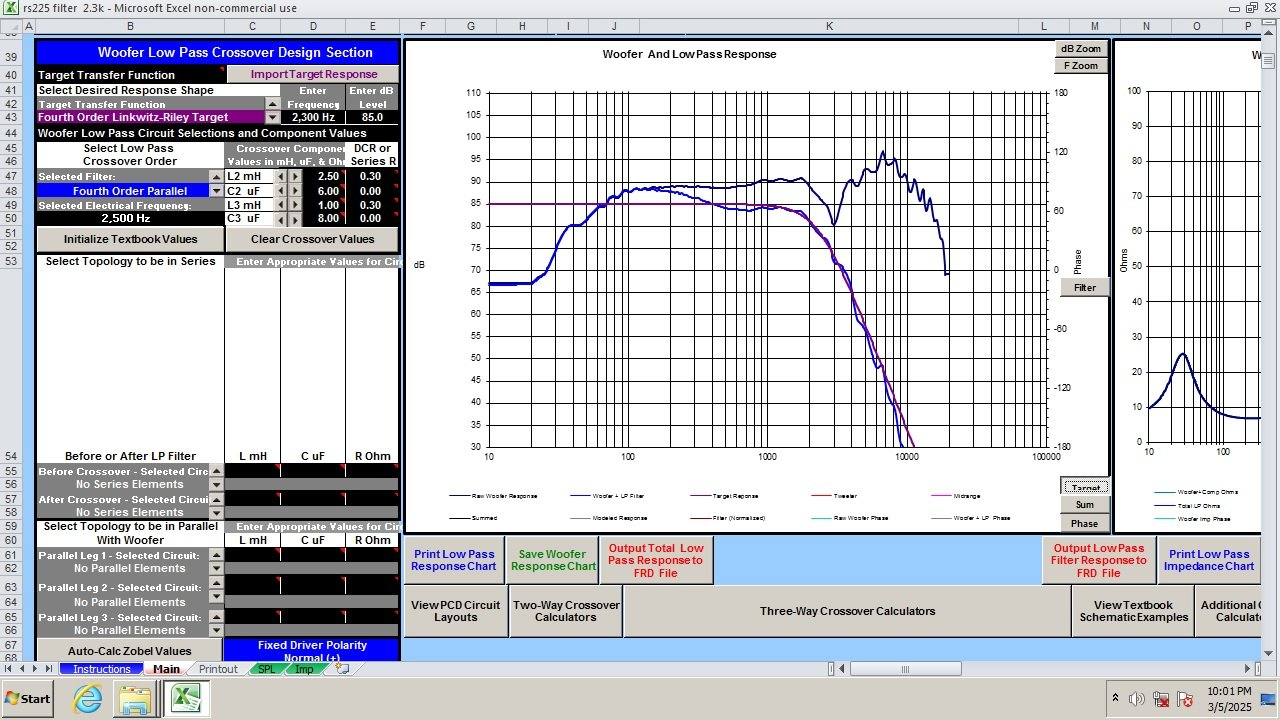Decrease the L3 mH value with left arrow
Screen dimensions: 1280x720
[281, 204]
